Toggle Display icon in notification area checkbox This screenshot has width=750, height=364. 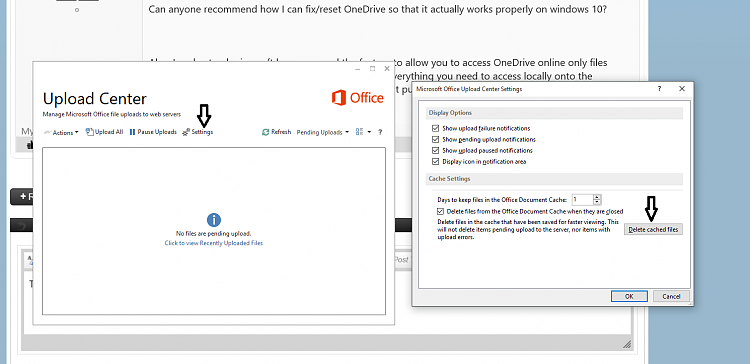(x=435, y=162)
